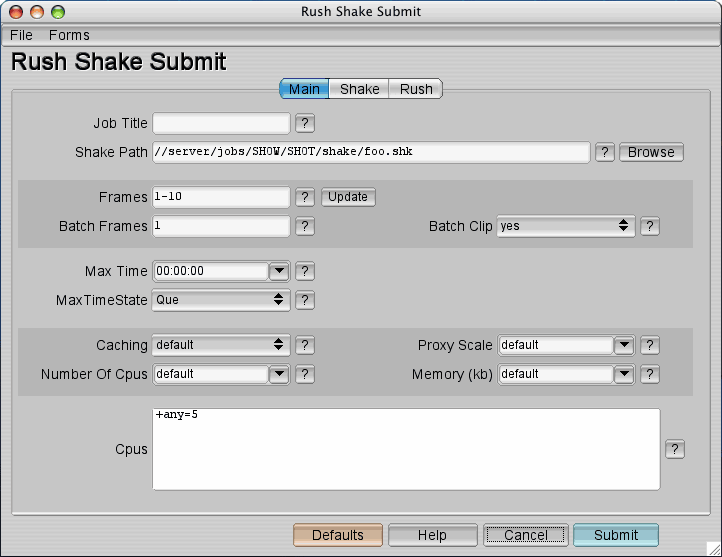Open the MaxTimeState Que selector
722x557 pixels.
(x=221, y=300)
